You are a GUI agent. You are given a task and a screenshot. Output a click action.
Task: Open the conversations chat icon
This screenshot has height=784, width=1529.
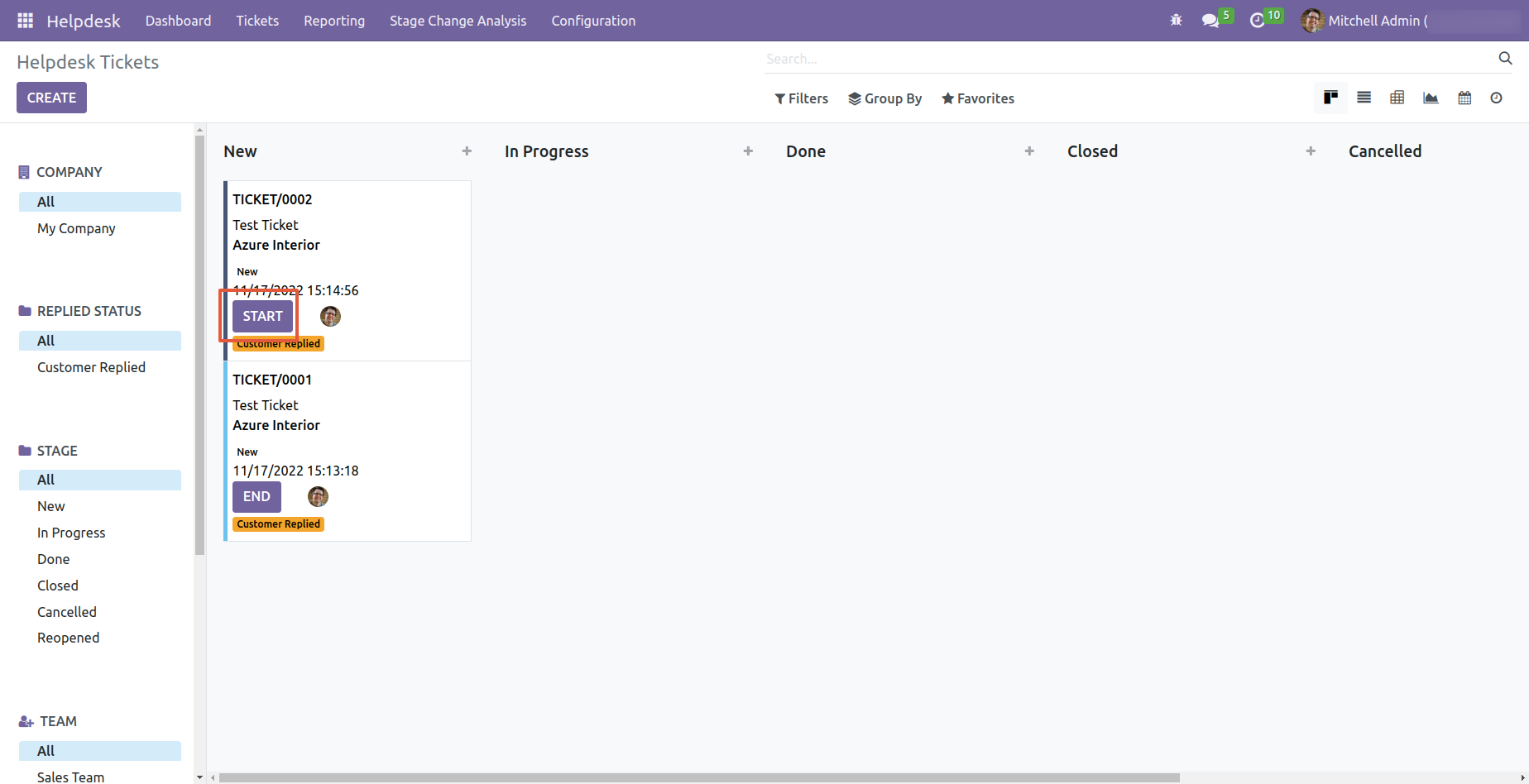[x=1210, y=21]
